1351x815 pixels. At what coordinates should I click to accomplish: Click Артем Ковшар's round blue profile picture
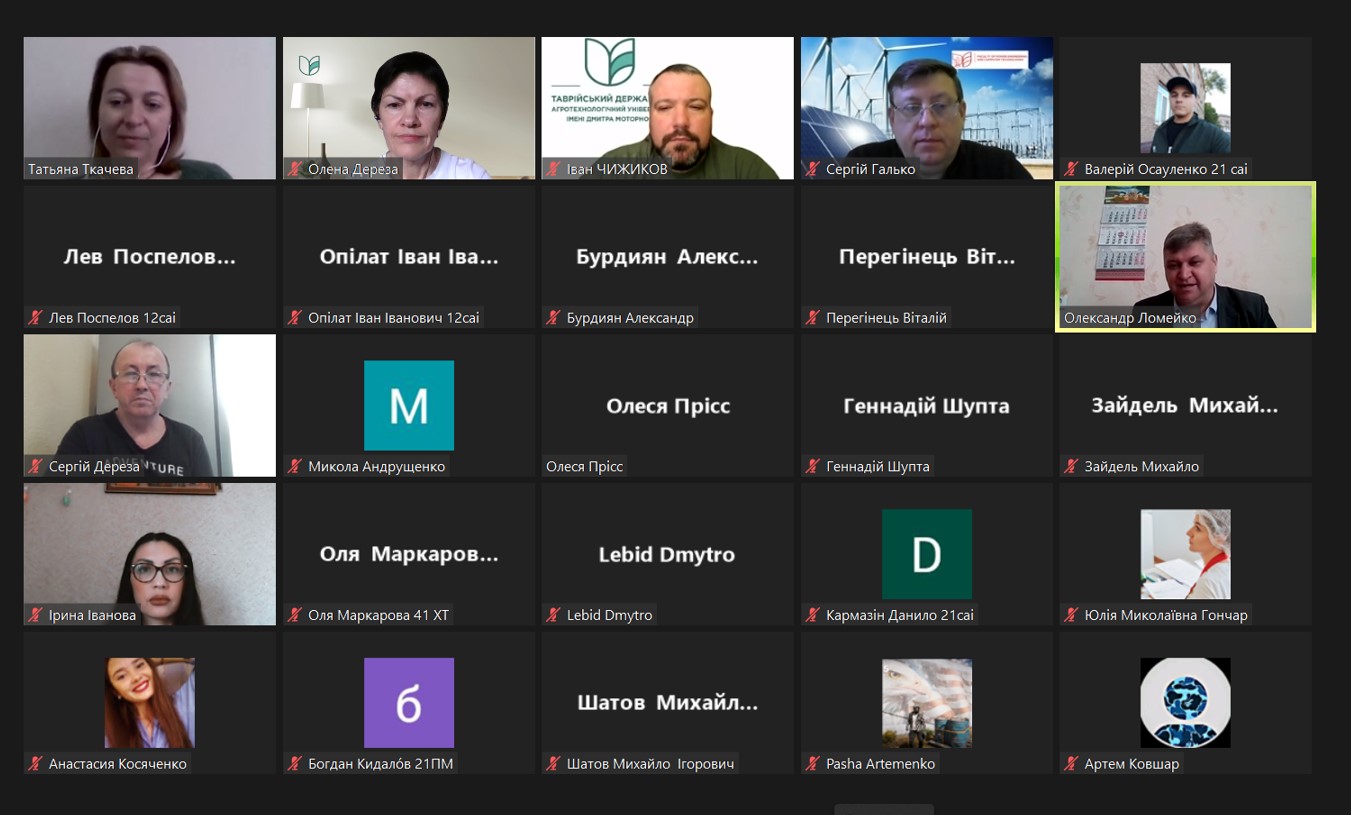1186,703
